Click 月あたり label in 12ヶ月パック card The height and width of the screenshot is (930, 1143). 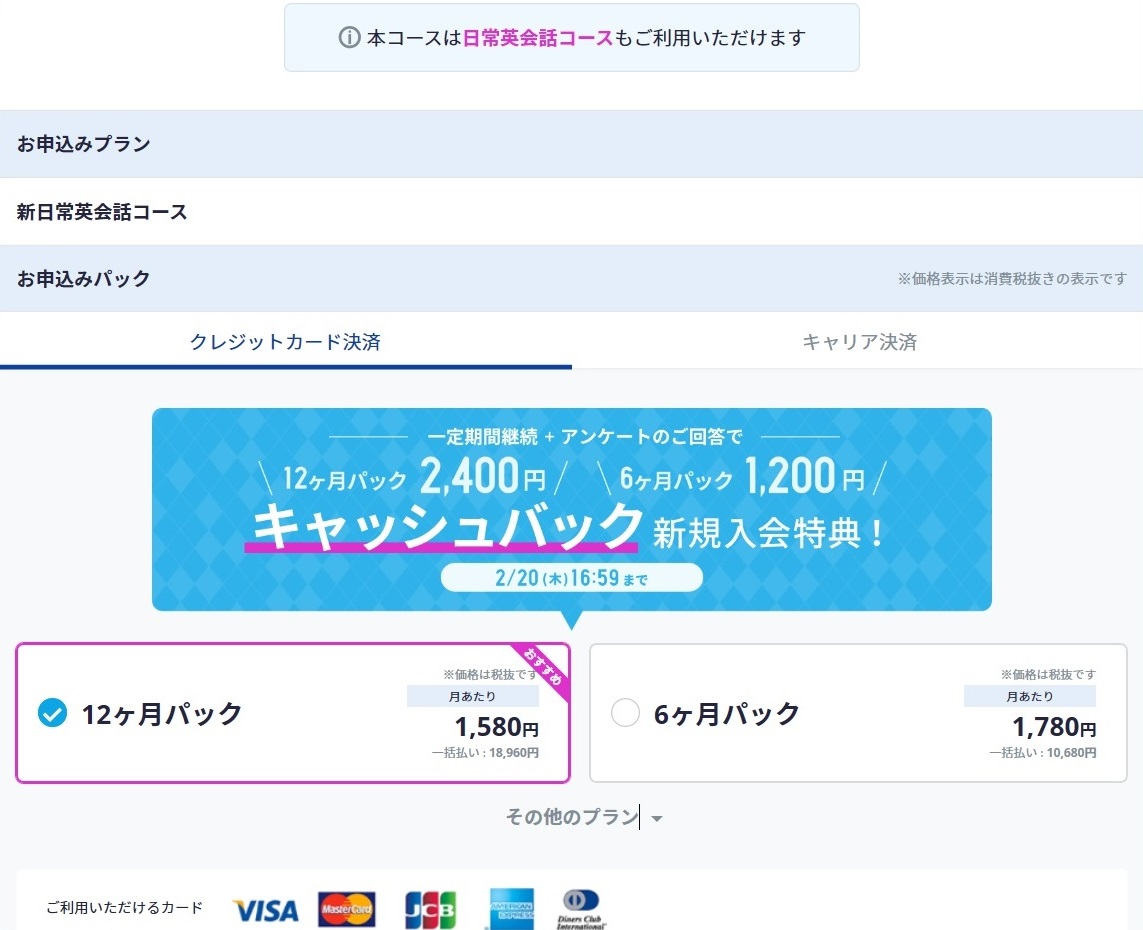(472, 696)
